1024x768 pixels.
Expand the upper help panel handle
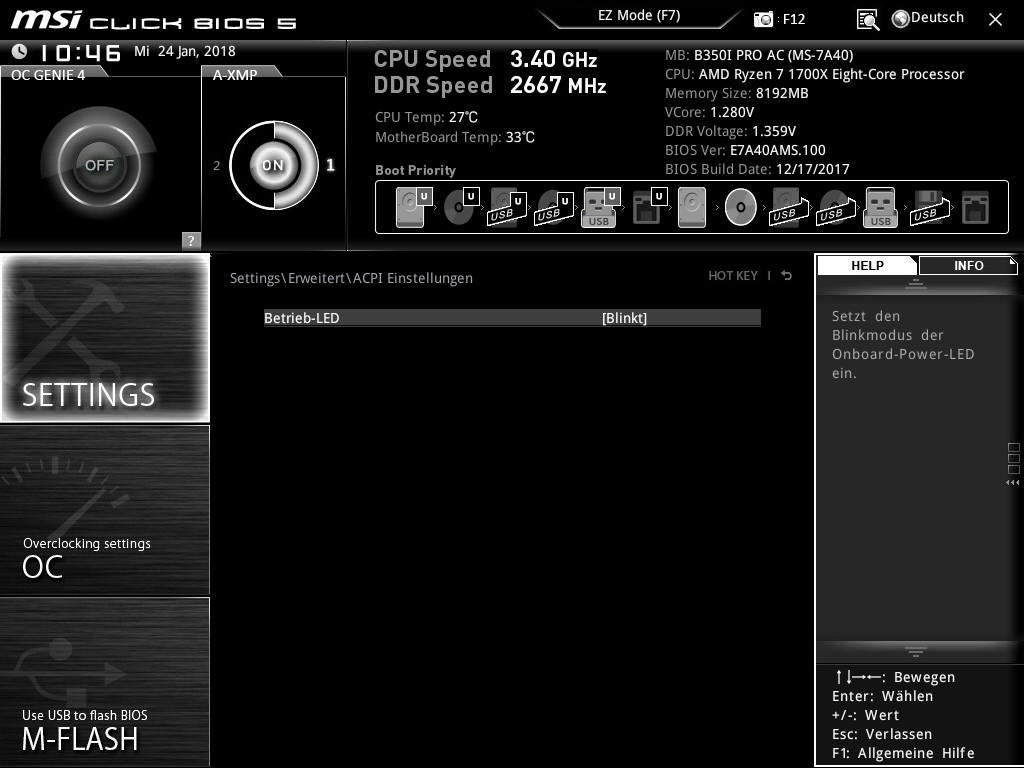coord(916,283)
